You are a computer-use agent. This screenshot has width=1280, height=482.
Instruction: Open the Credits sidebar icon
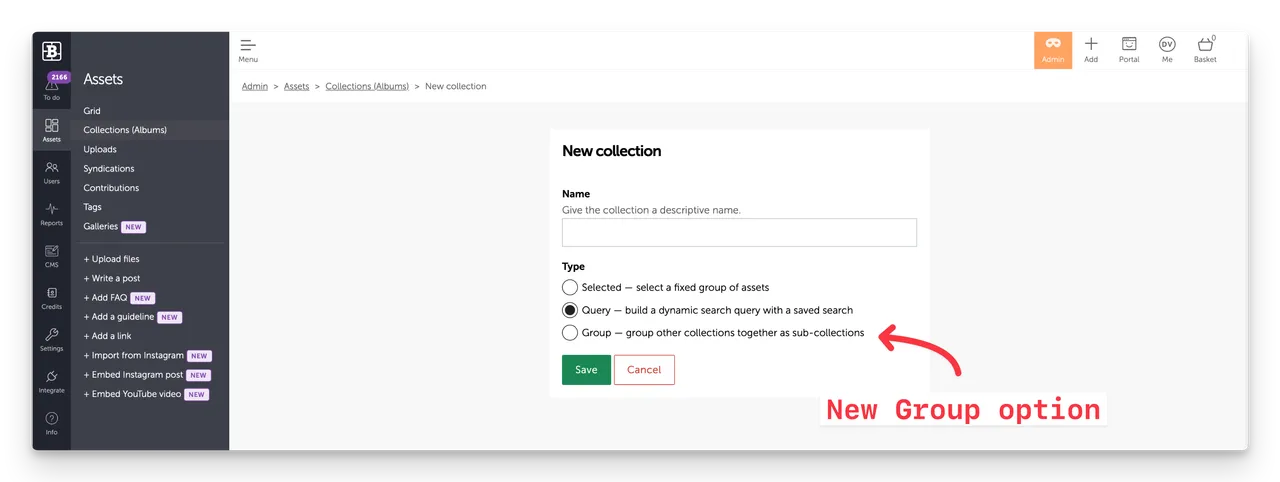pos(51,293)
